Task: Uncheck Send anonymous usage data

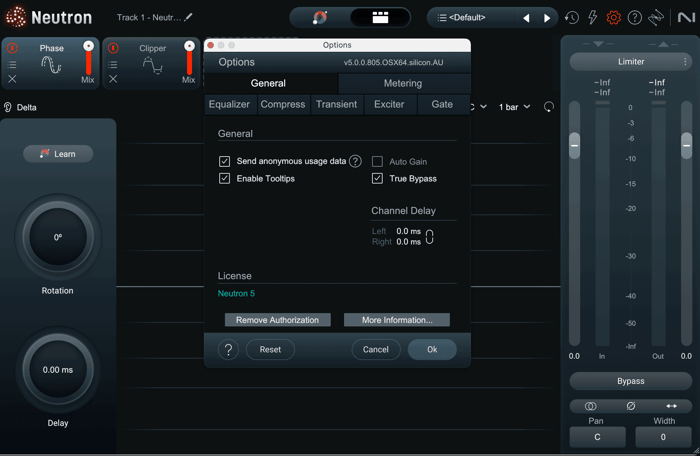Action: tap(225, 161)
